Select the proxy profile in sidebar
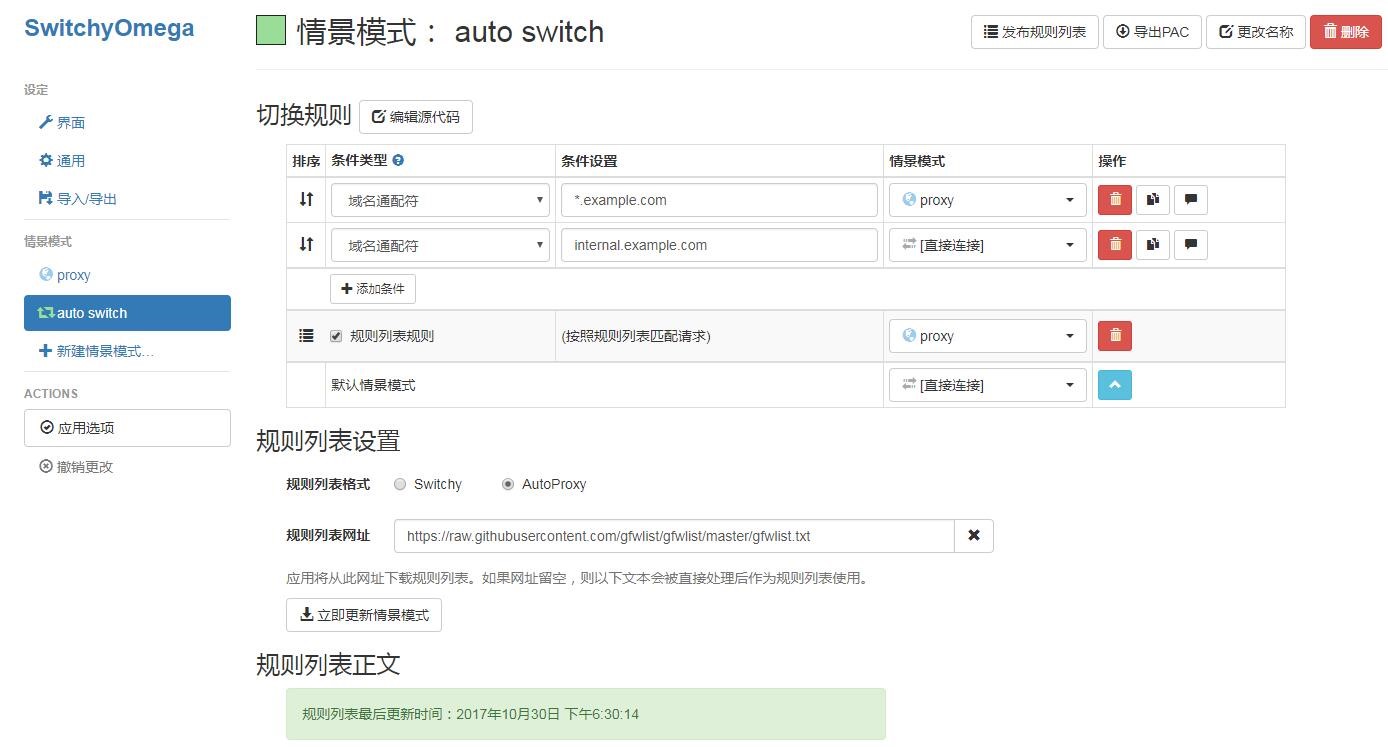This screenshot has width=1388, height=747. click(x=65, y=275)
